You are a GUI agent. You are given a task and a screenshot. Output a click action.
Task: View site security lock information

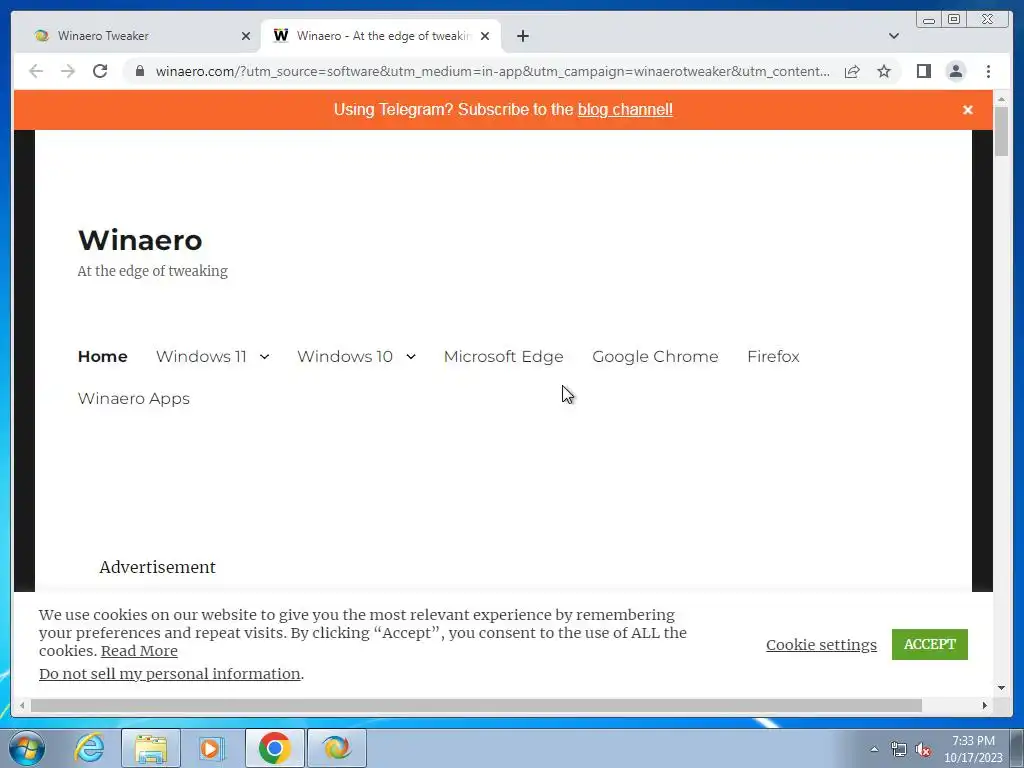click(x=140, y=71)
